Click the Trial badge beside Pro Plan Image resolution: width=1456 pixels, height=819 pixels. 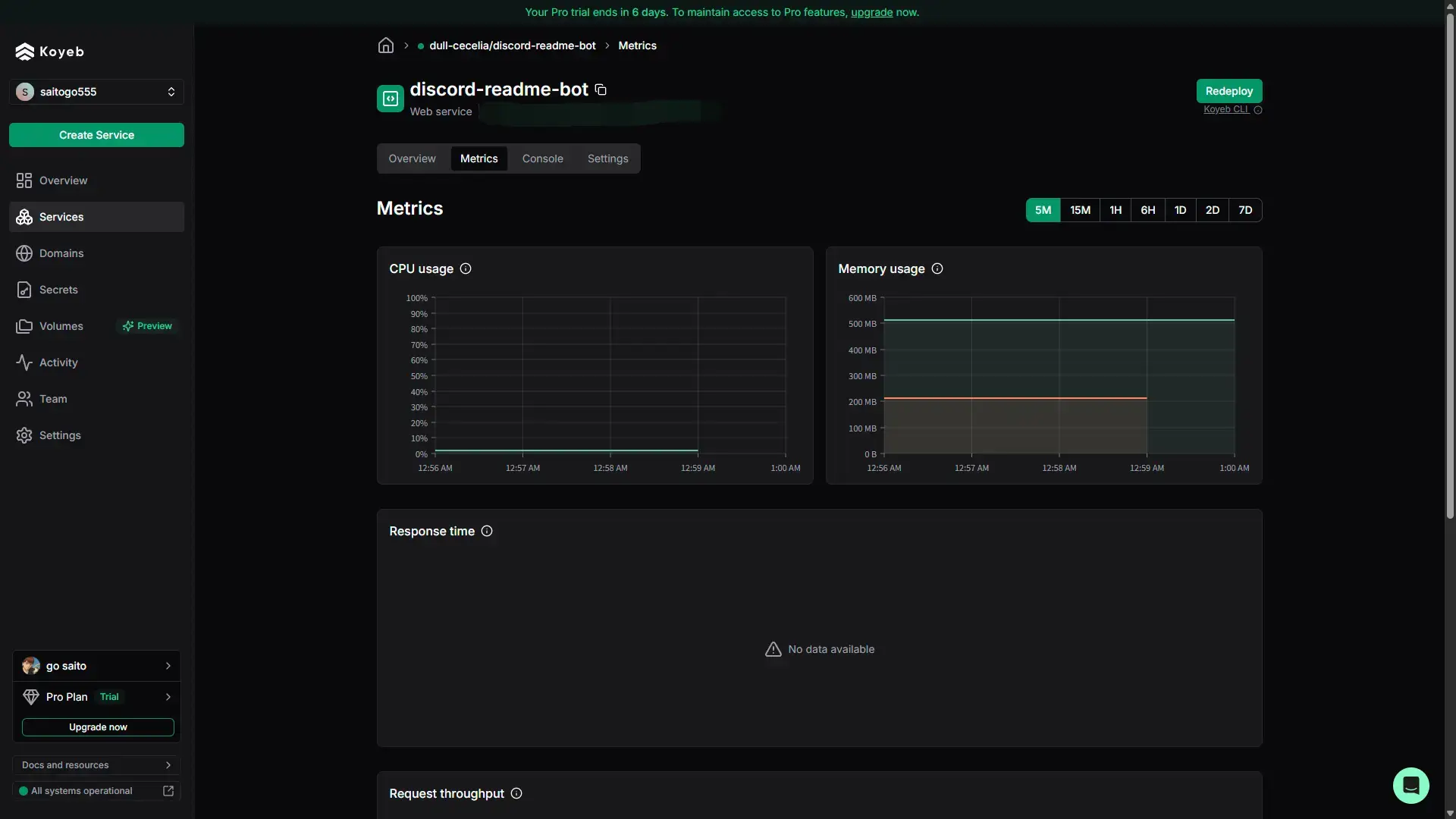coord(109,697)
